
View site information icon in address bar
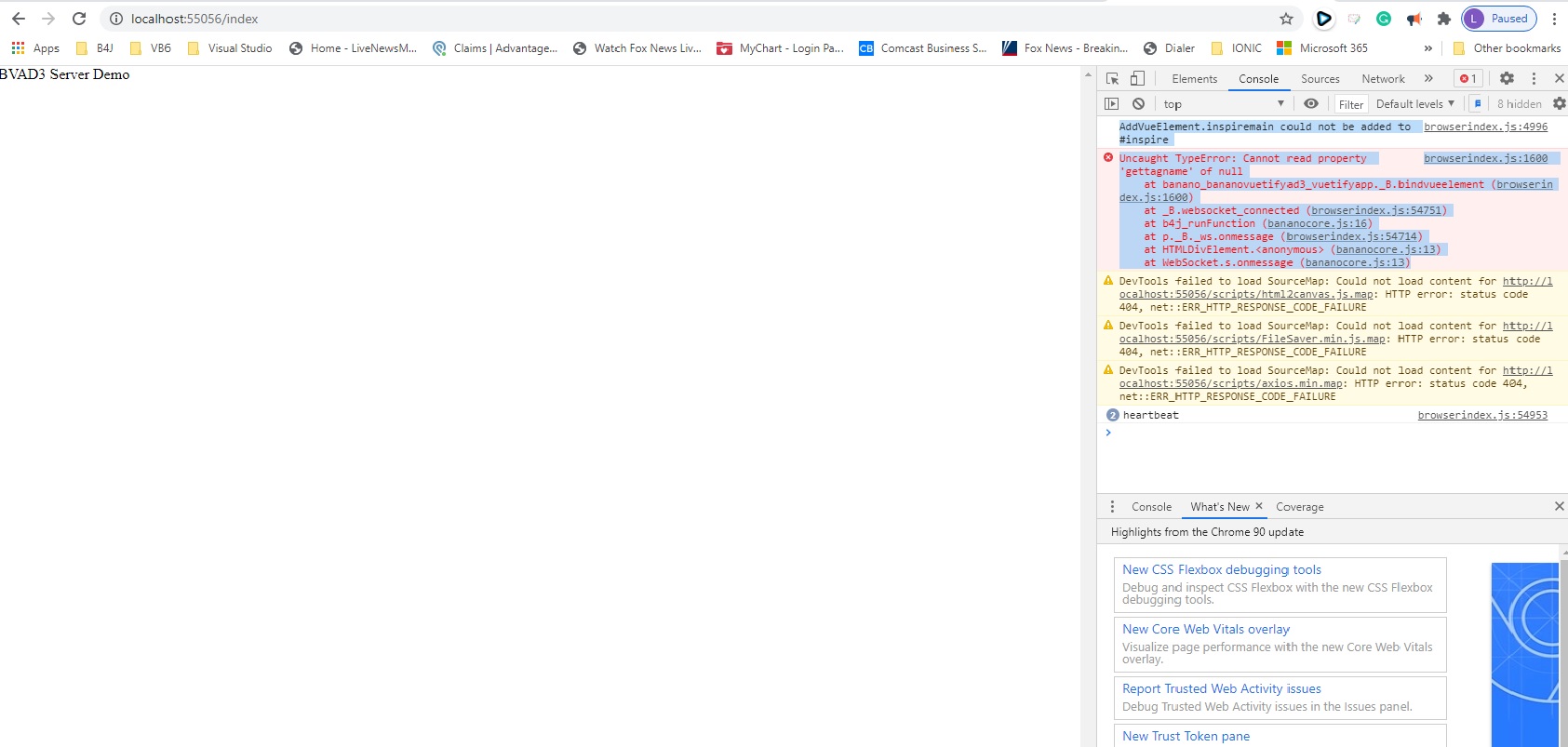pyautogui.click(x=116, y=19)
